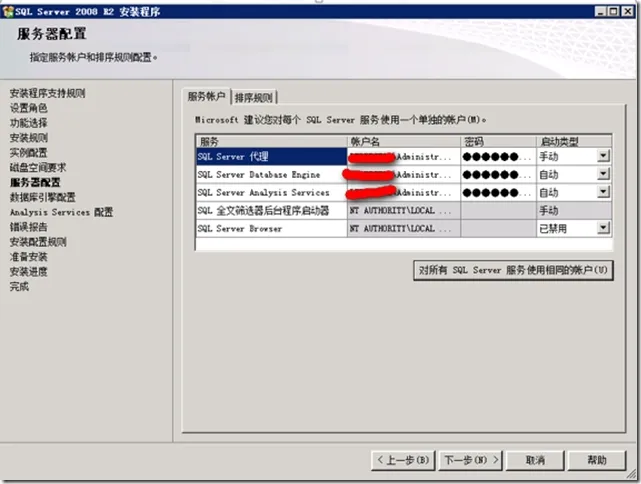Click 功能选择 step in sidebar
The image size is (641, 484).
click(x=29, y=123)
